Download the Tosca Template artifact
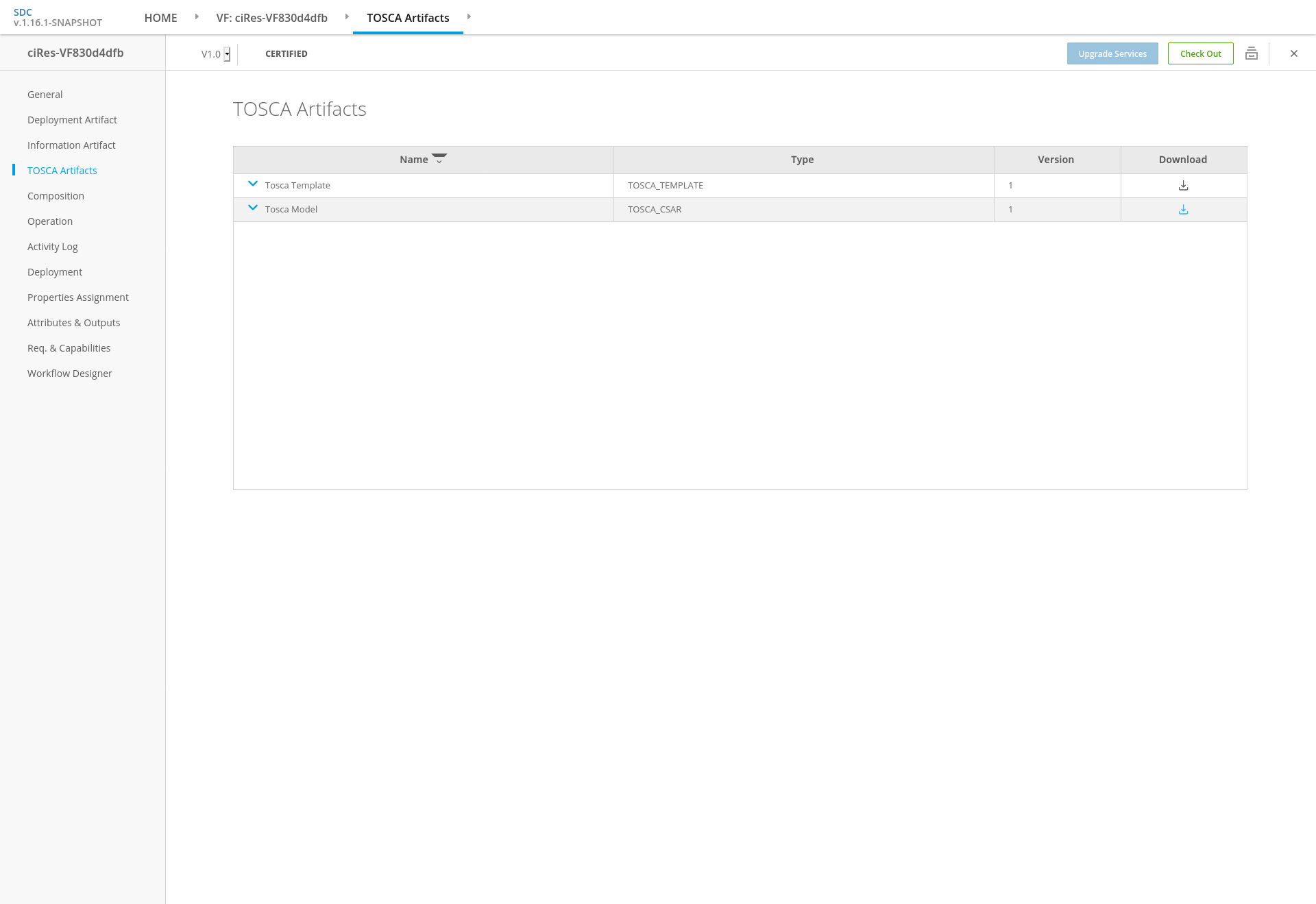Viewport: 1316px width, 904px height. [x=1183, y=186]
